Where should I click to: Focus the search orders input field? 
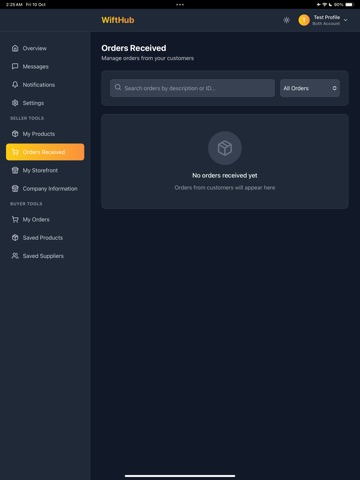(192, 88)
